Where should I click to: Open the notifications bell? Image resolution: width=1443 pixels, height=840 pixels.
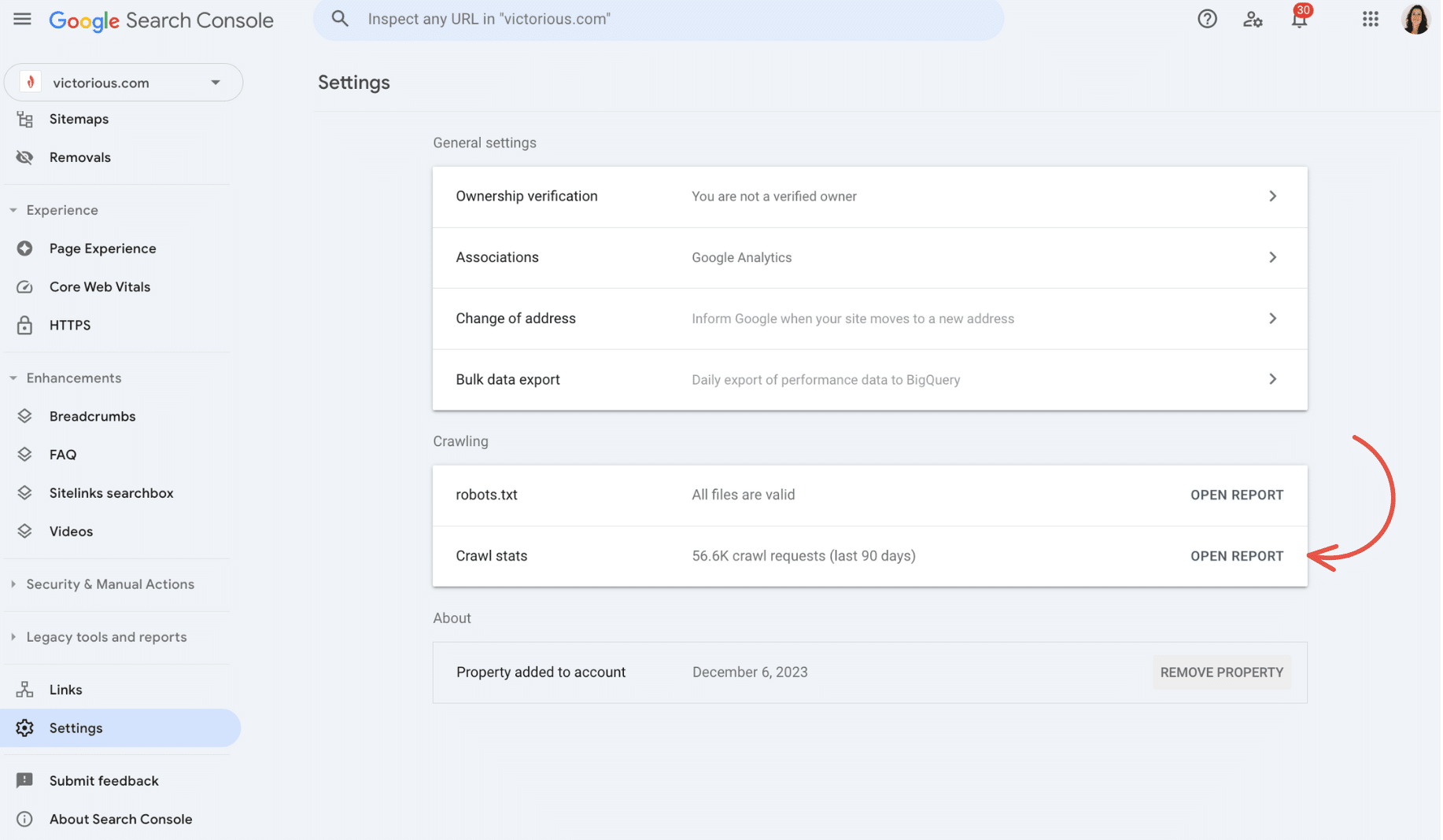(1300, 17)
